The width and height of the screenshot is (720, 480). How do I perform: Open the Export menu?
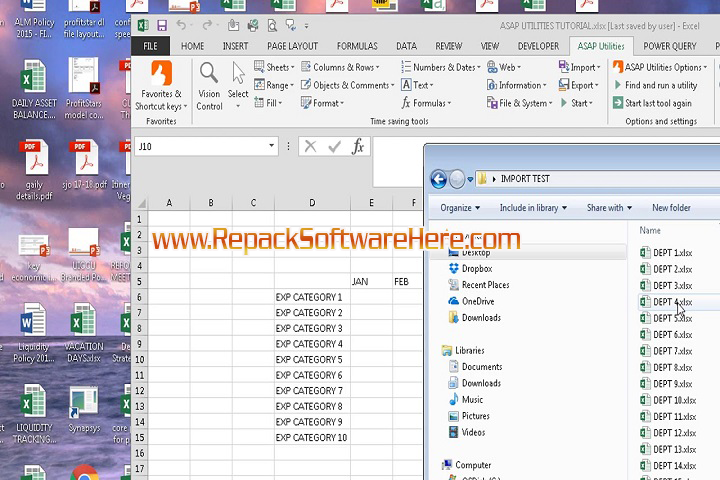click(x=579, y=85)
